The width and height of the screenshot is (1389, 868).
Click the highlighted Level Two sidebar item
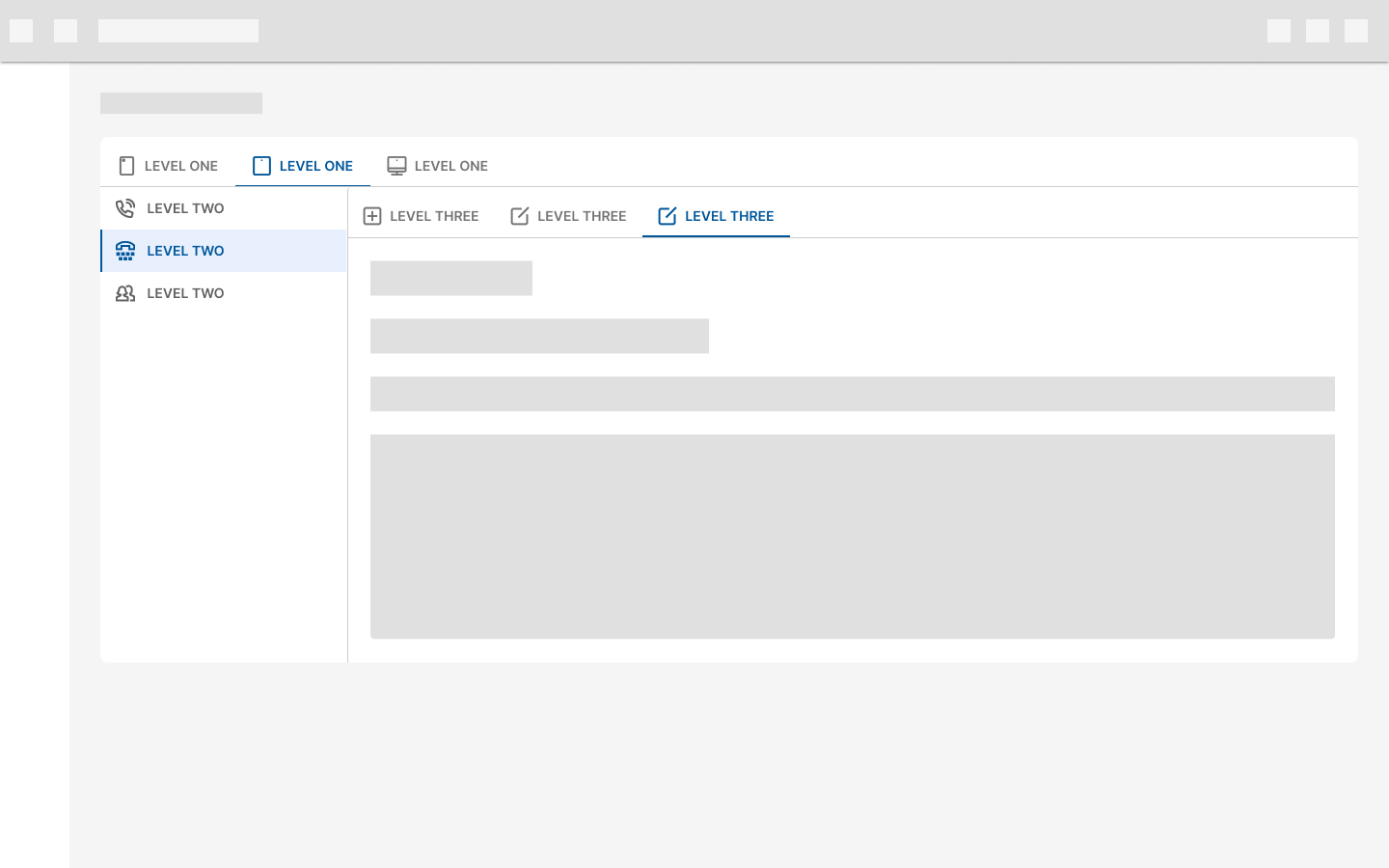pos(185,250)
